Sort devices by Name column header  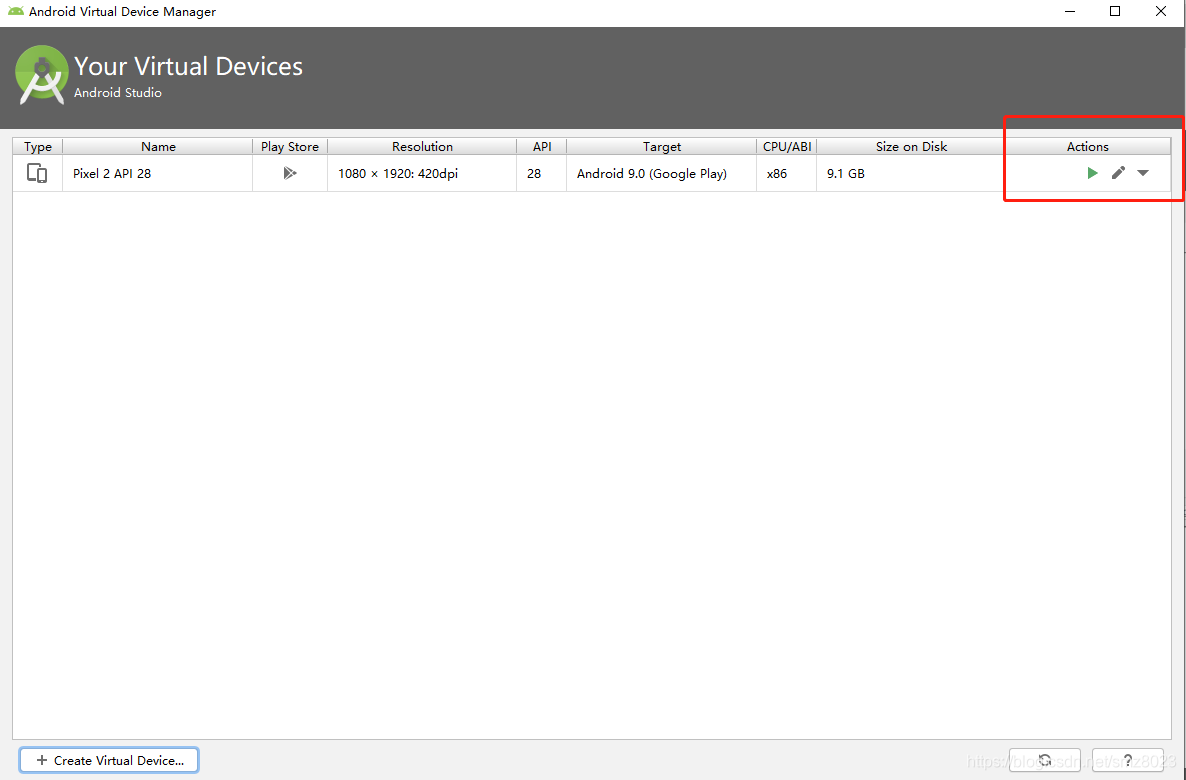[158, 147]
